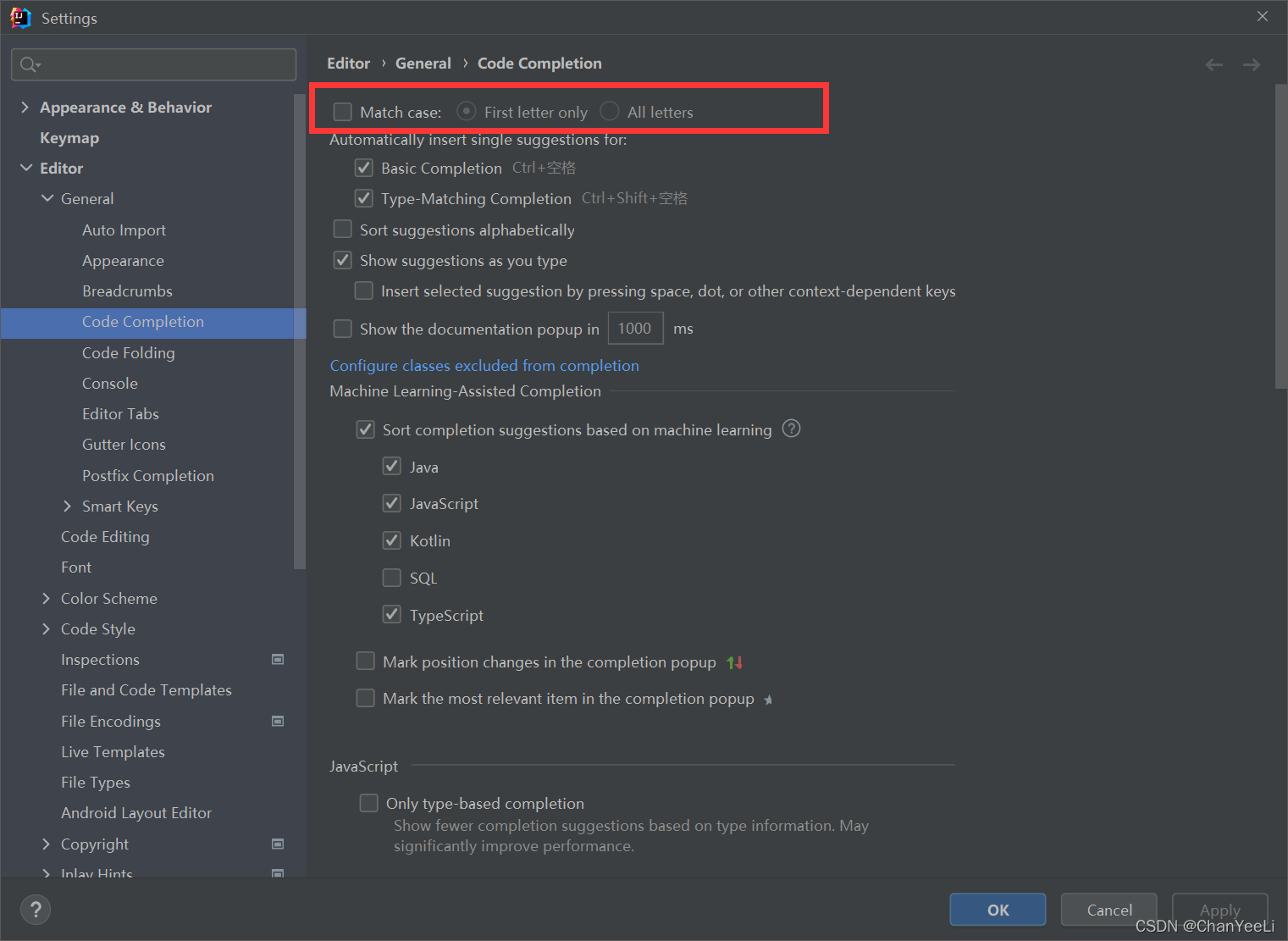The image size is (1288, 941).
Task: Enable Mark position changes in completion popup
Action: 365,661
